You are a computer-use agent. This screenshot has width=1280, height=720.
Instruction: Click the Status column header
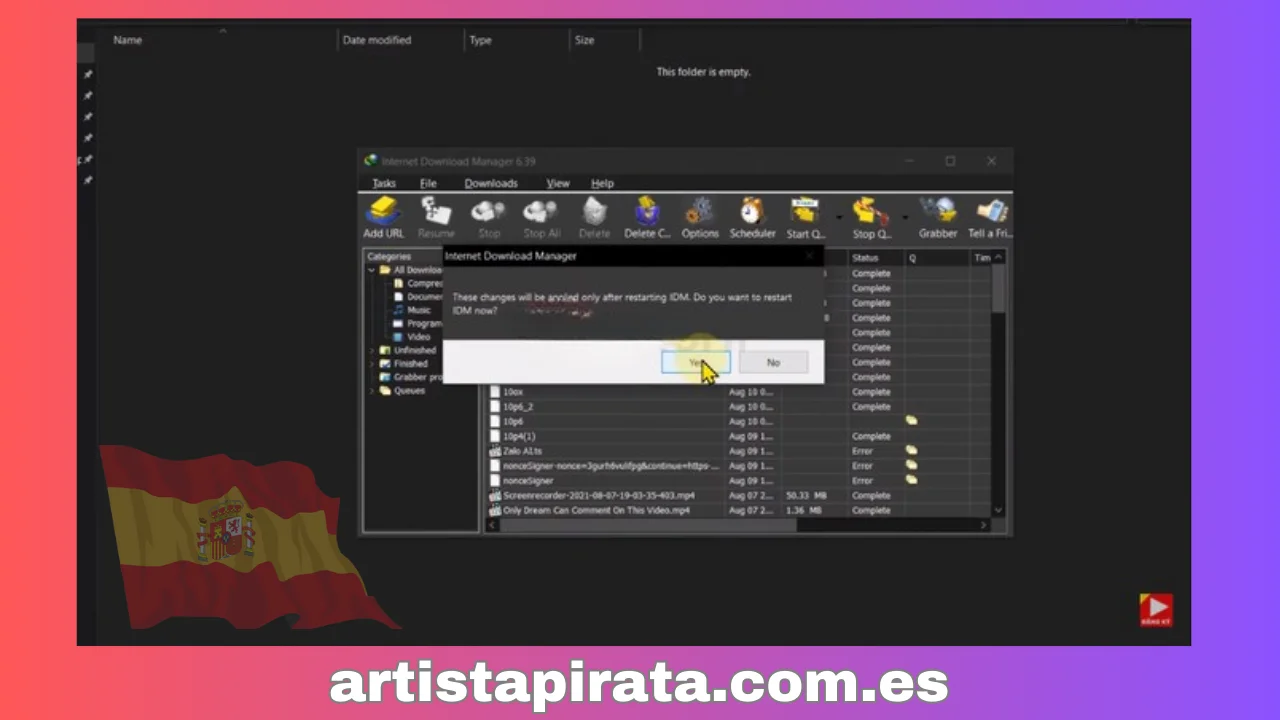(876, 258)
